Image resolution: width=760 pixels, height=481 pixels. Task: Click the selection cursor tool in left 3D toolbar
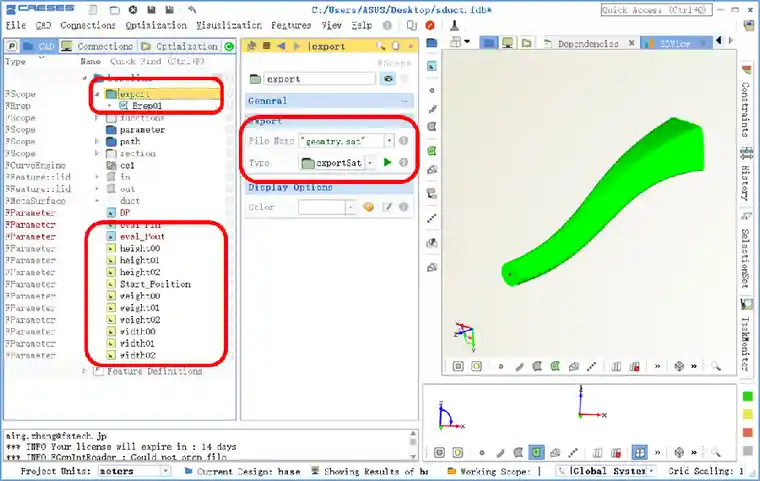(x=432, y=66)
